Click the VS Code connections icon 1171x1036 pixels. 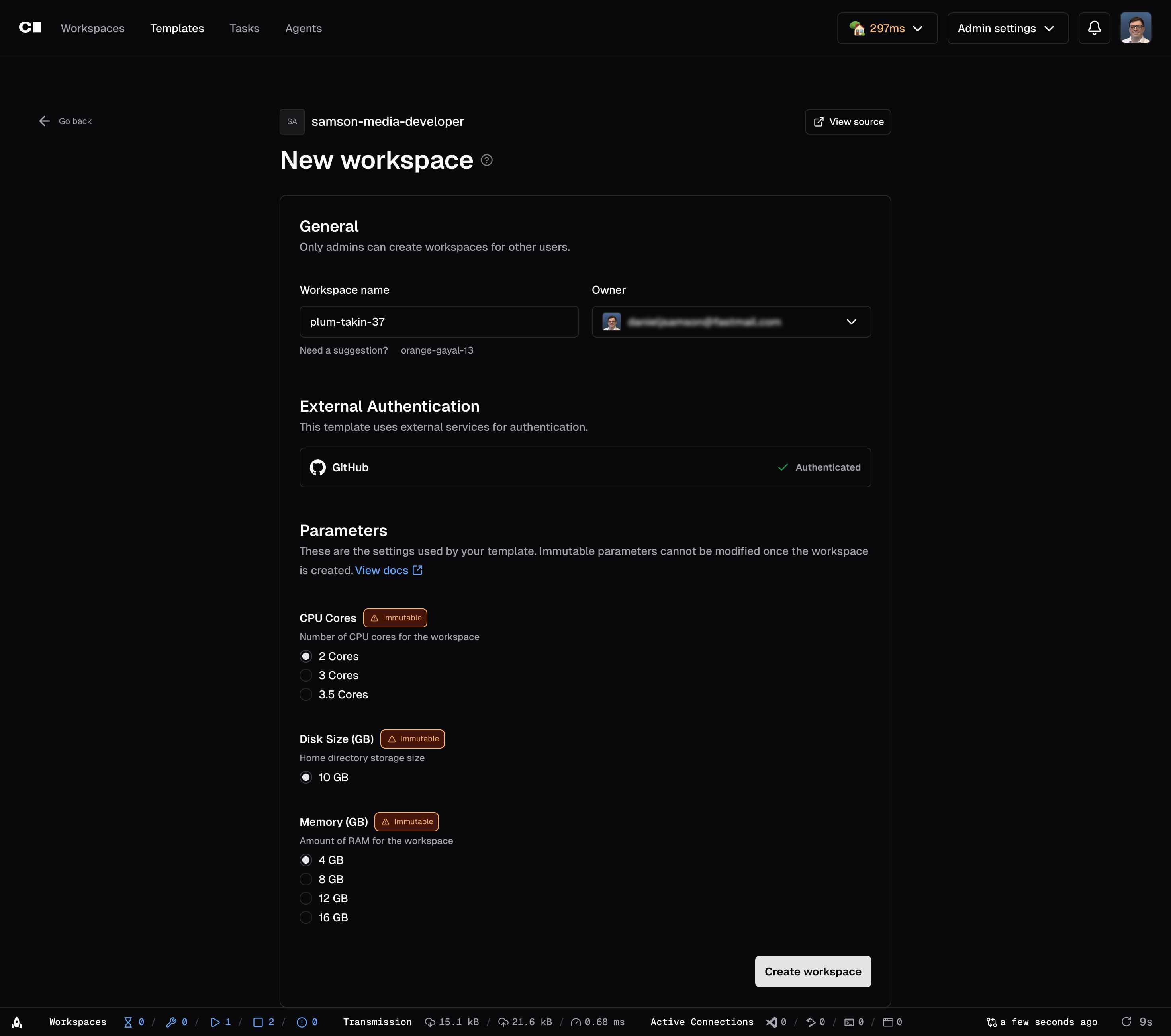tap(772, 1022)
